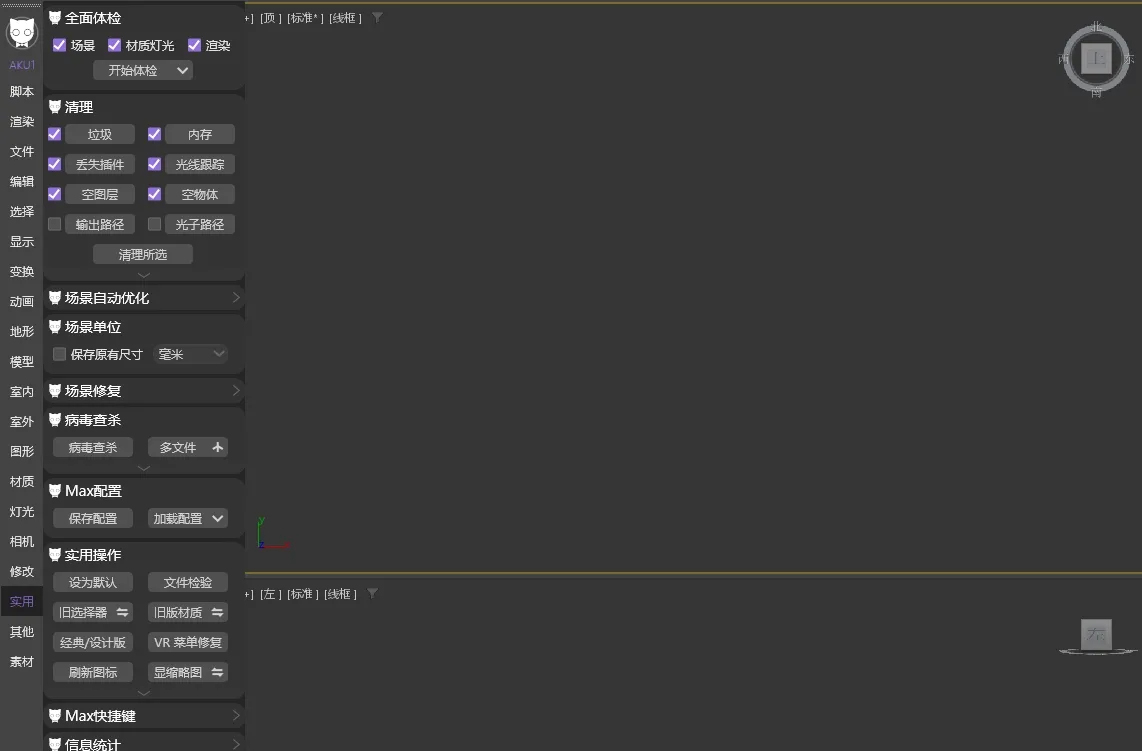Click the ViewCube top face in top viewport

(1096, 59)
